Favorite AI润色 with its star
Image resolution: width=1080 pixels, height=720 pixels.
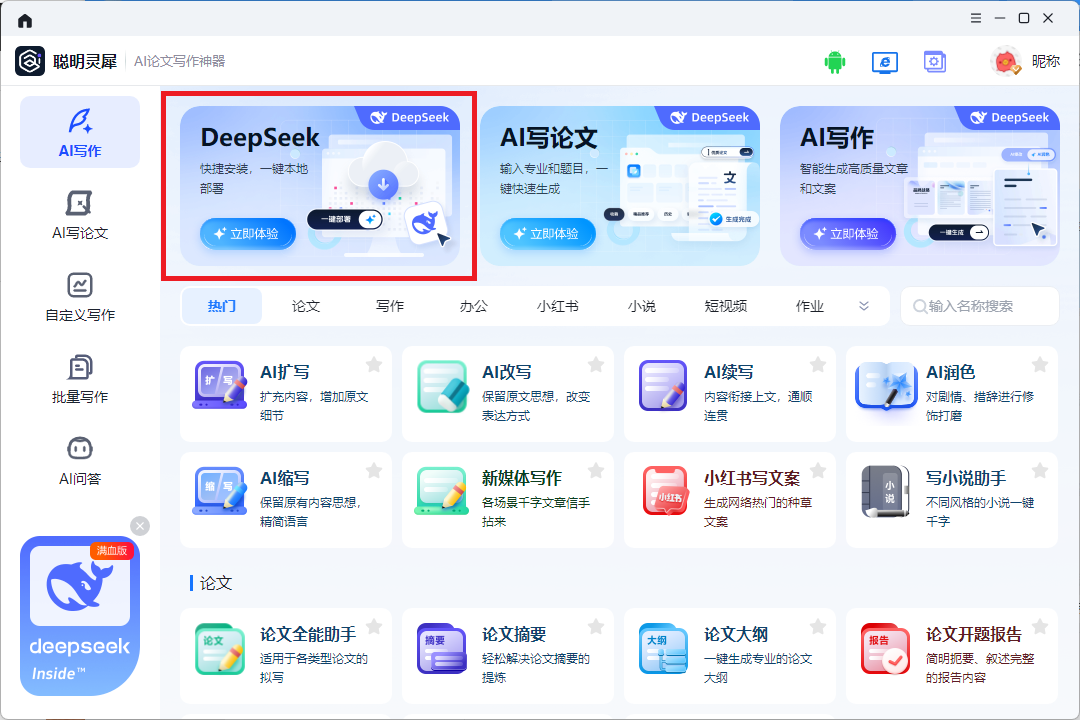[1040, 364]
